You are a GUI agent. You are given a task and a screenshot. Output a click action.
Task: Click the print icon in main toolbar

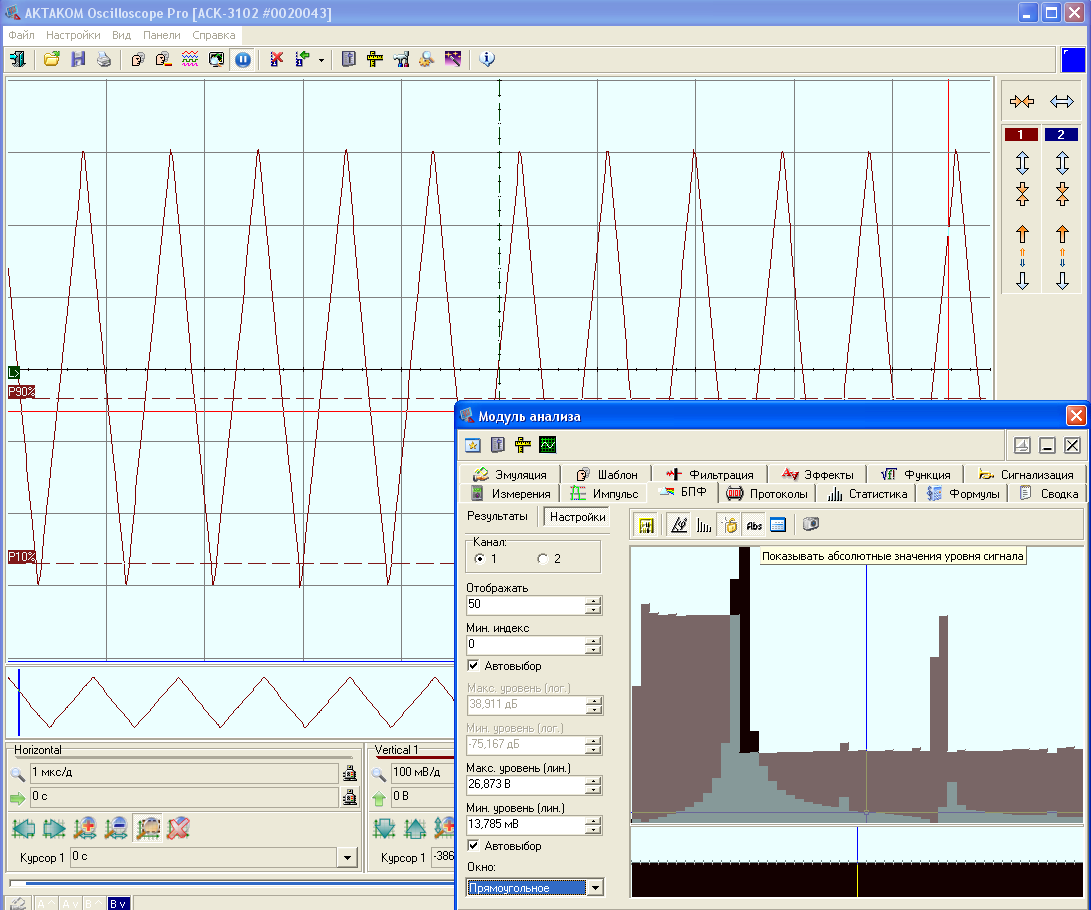pyautogui.click(x=104, y=60)
